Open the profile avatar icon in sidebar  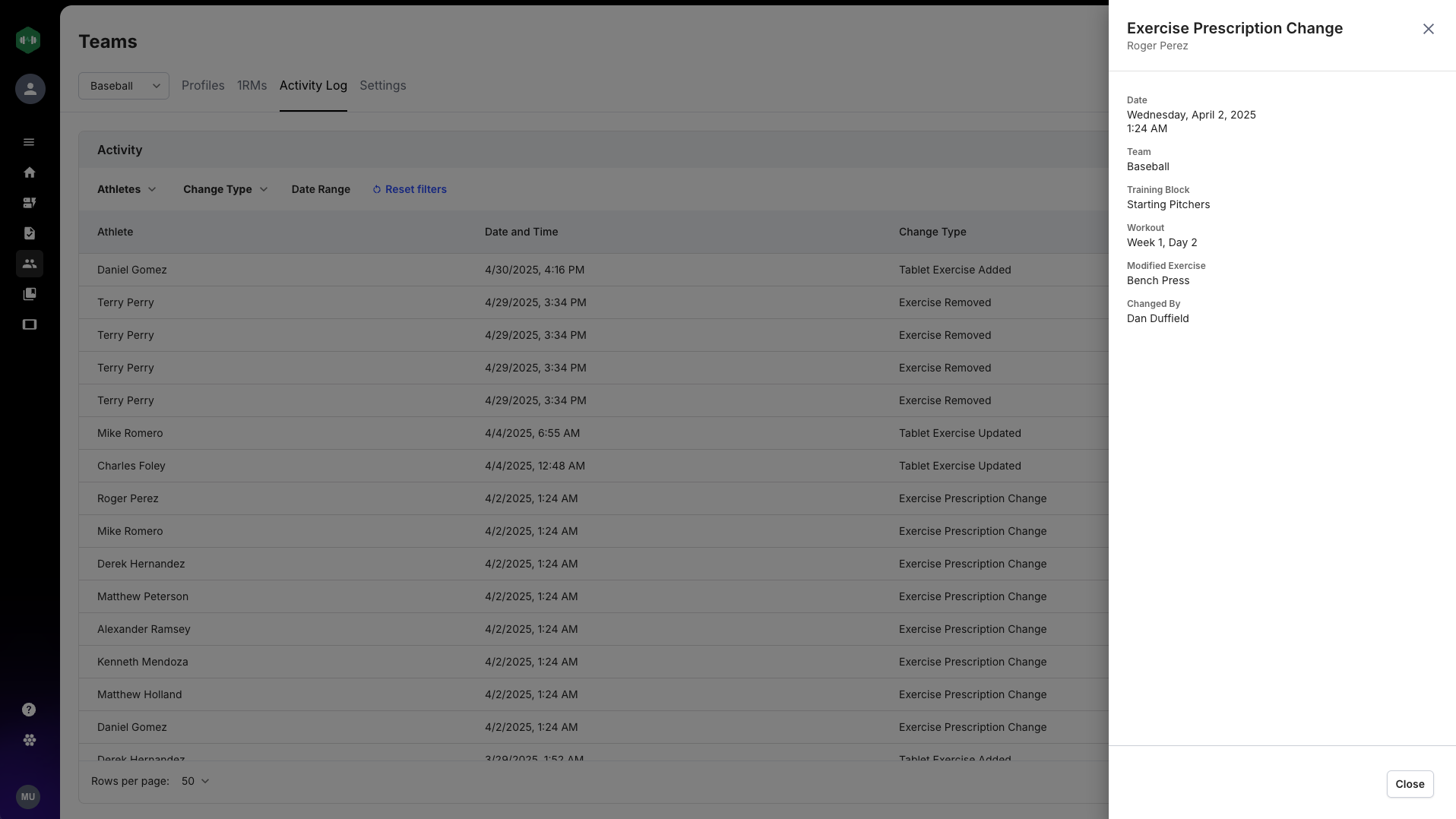click(x=30, y=89)
